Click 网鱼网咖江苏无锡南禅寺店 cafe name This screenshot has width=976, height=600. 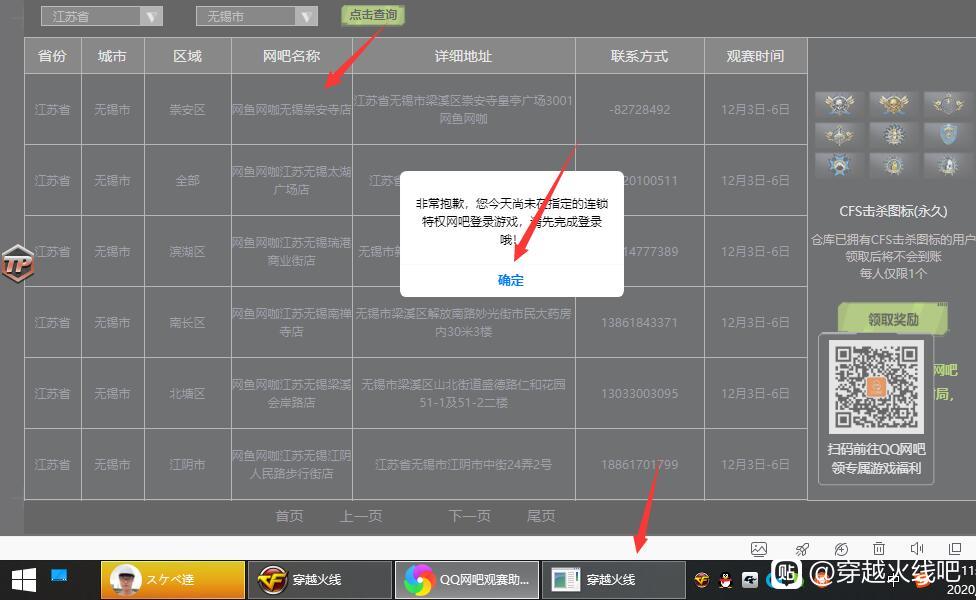291,322
